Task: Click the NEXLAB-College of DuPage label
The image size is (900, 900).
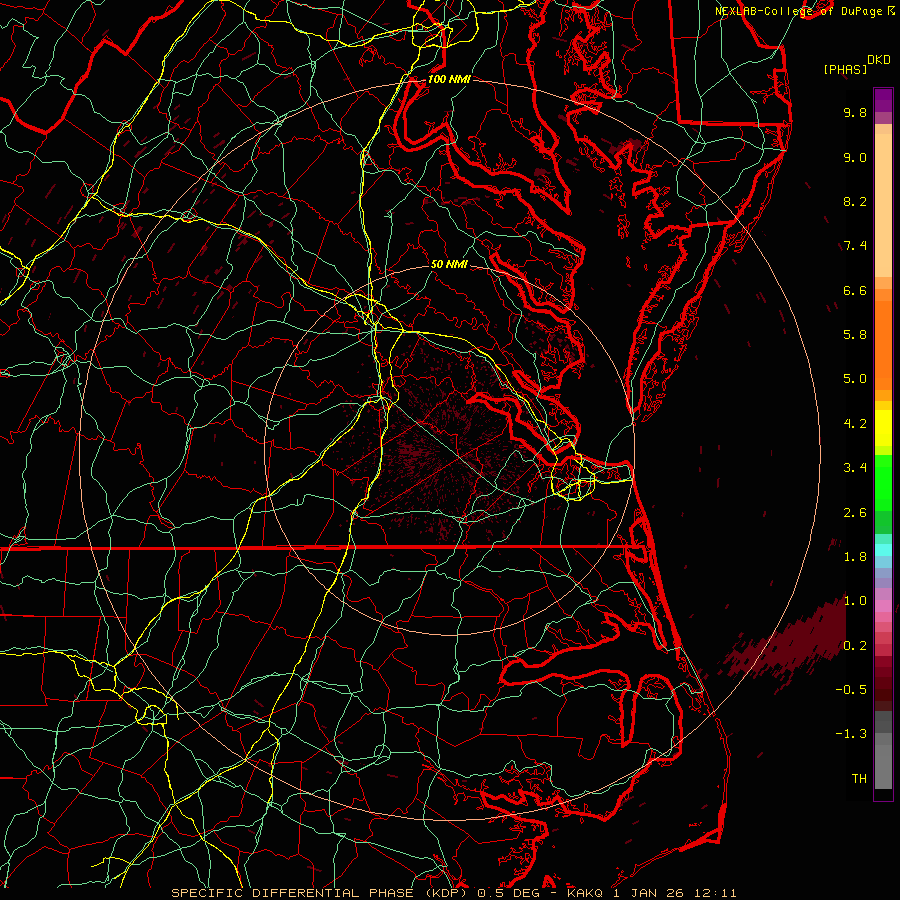Action: click(x=798, y=11)
